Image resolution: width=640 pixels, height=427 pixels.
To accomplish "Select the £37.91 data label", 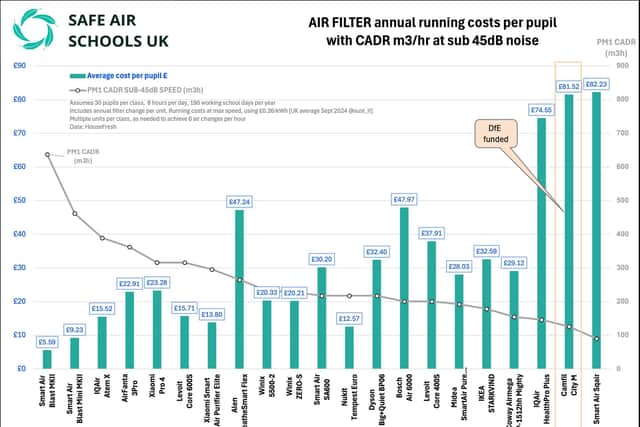I will tap(432, 234).
